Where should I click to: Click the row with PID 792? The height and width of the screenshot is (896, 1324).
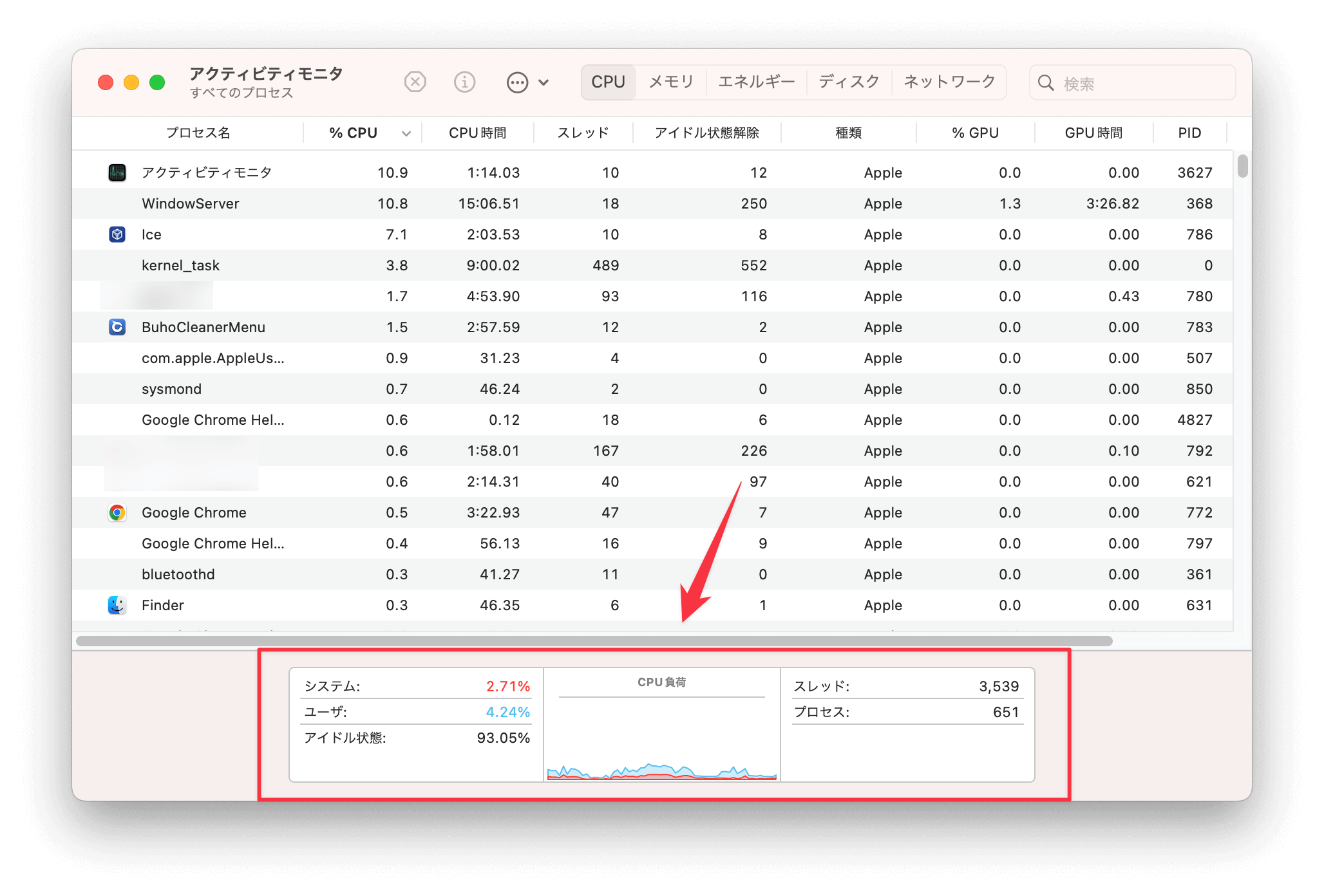[652, 451]
